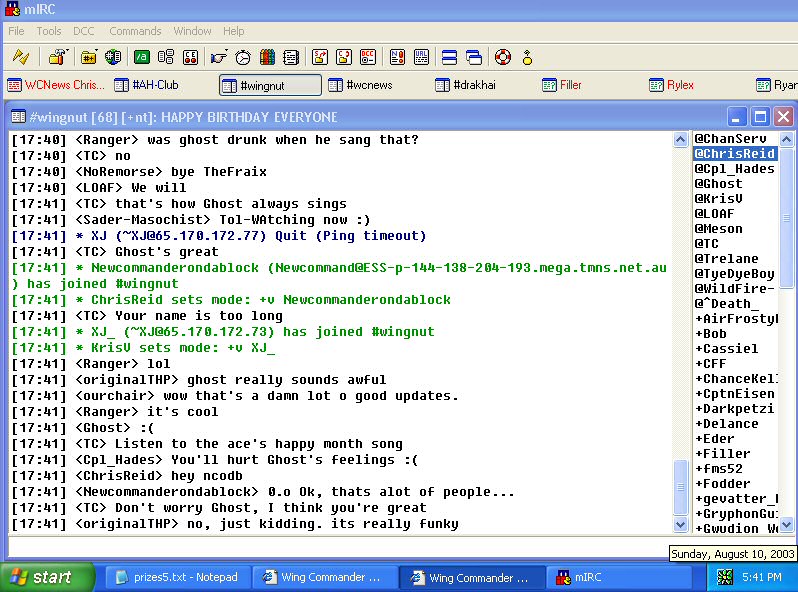The image size is (798, 592).
Task: Click the lifebuoy Help icon
Action: click(502, 57)
